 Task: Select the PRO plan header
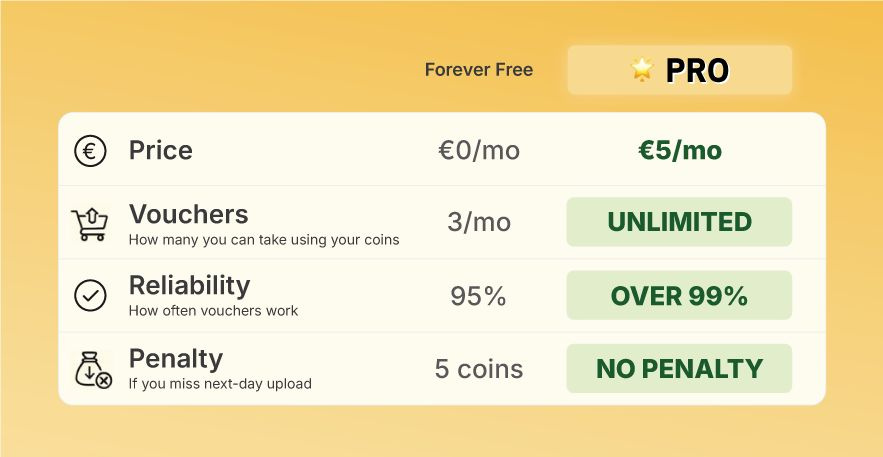tap(680, 70)
